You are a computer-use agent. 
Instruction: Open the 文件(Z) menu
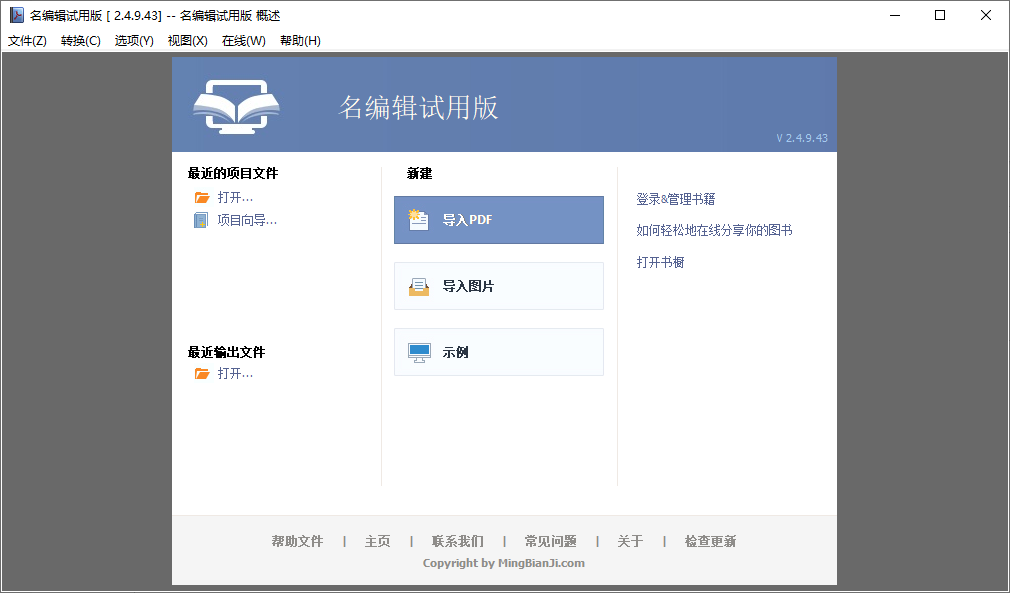click(27, 40)
